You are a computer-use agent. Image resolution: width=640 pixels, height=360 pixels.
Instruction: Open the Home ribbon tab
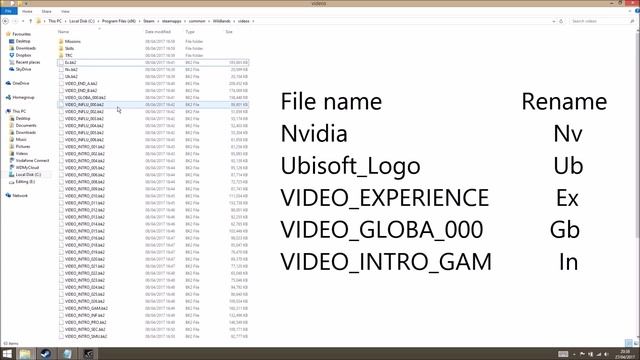tap(27, 11)
